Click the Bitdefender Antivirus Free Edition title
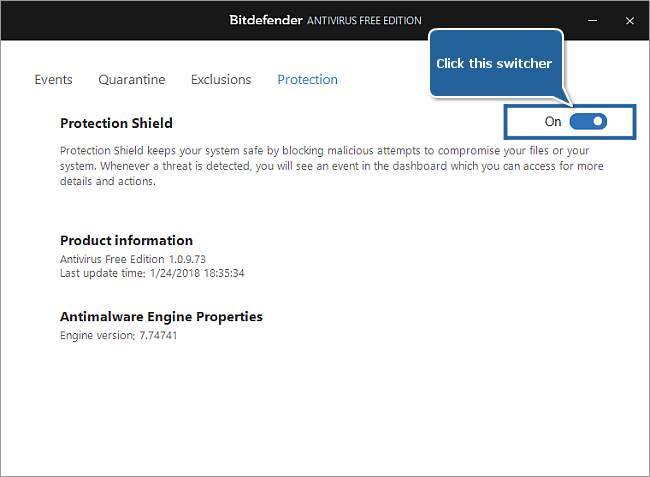650x477 pixels. coord(325,20)
